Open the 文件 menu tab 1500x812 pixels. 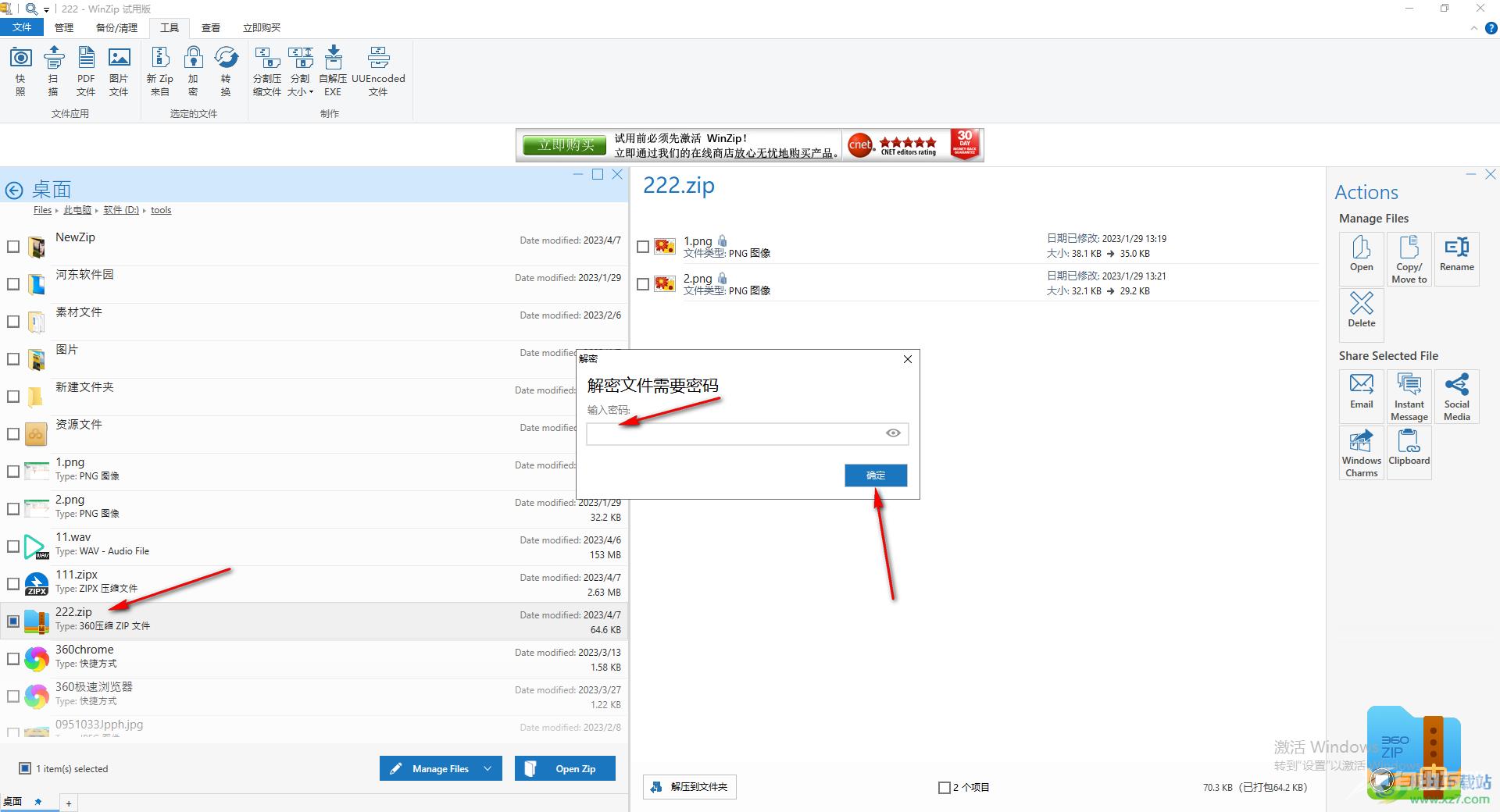(22, 27)
